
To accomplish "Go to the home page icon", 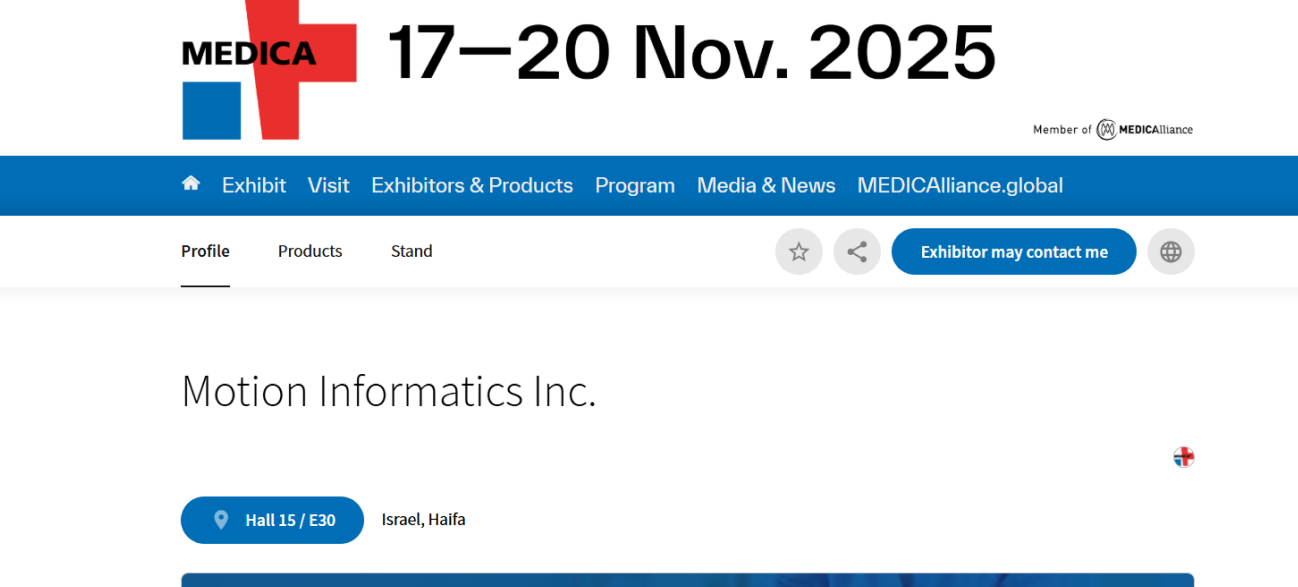I will [x=190, y=184].
